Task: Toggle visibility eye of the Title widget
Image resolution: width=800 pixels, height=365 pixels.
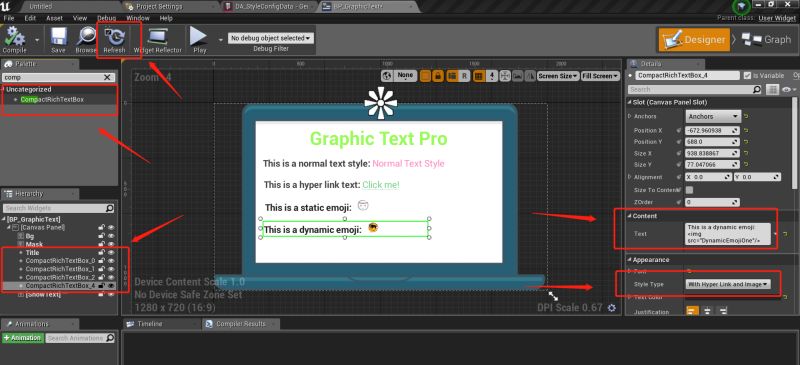Action: [111, 253]
